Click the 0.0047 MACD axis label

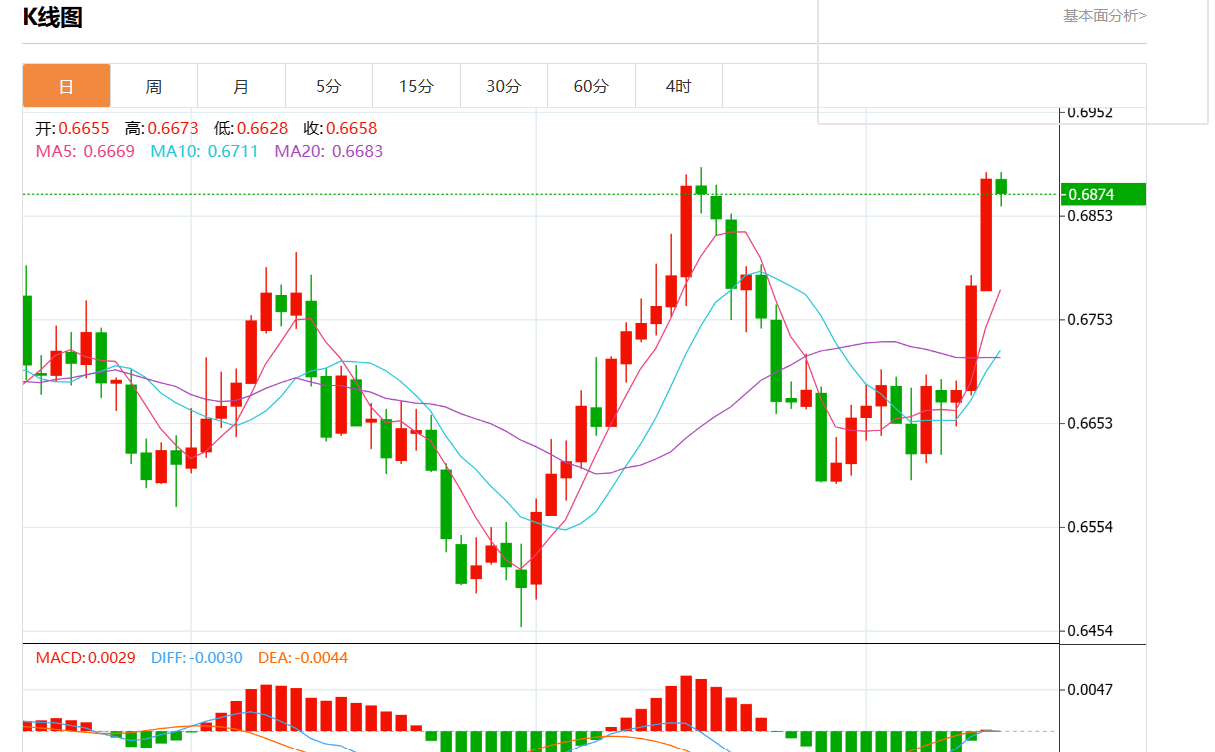pos(1090,690)
